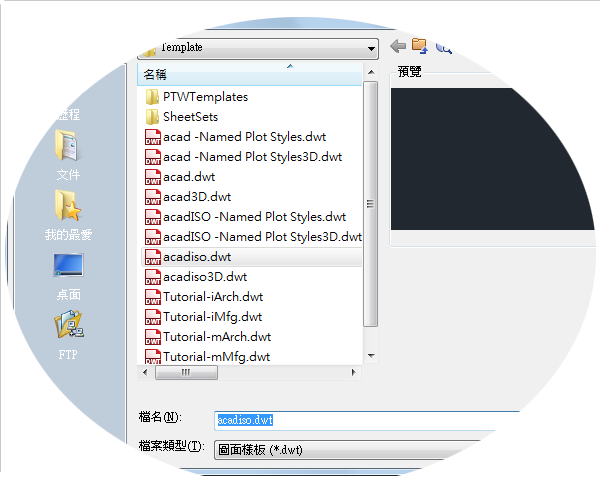Select Tutorial-iArch.dwt template
This screenshot has height=500, width=613.
204,297
